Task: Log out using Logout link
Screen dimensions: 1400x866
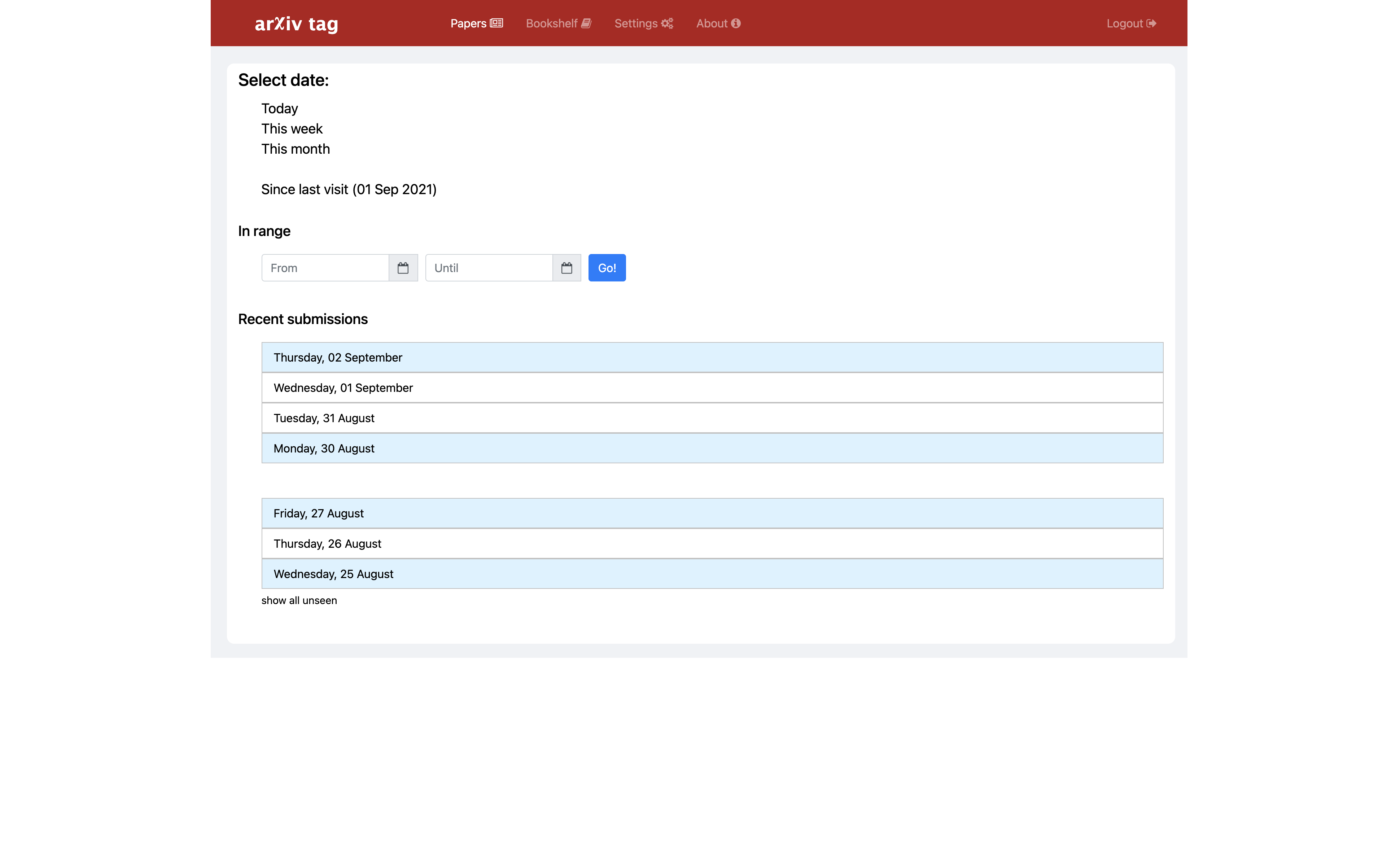Action: point(1130,23)
